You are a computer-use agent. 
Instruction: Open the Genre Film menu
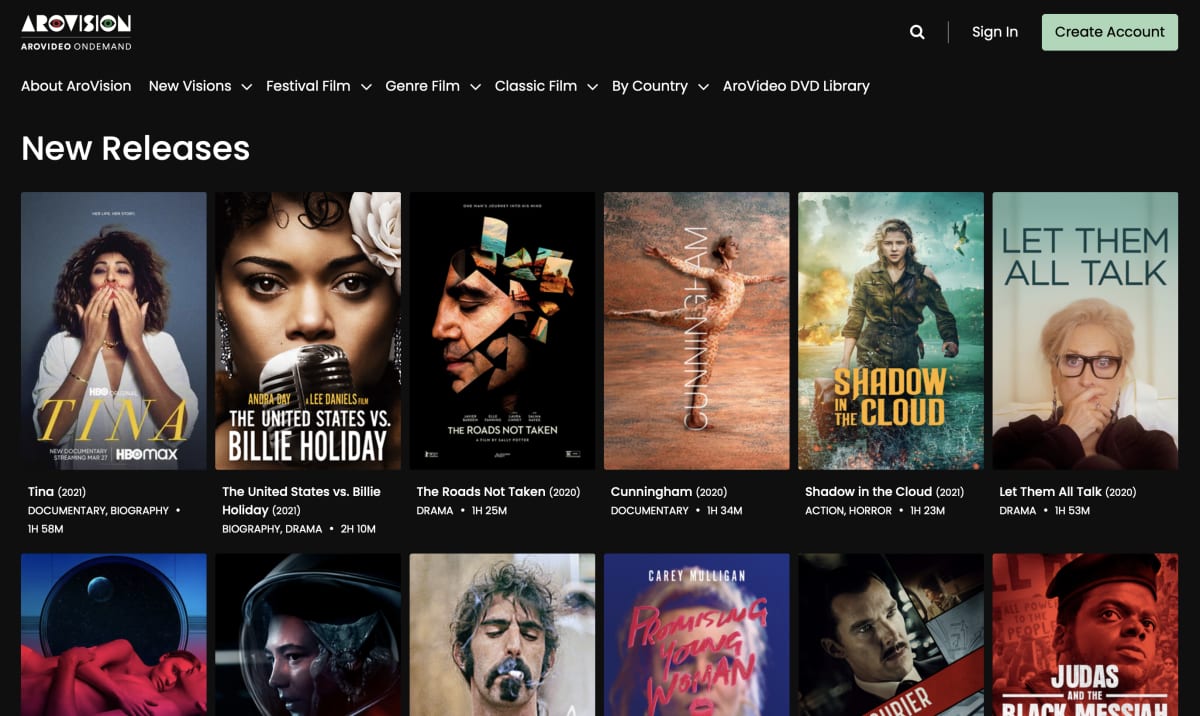pos(423,86)
